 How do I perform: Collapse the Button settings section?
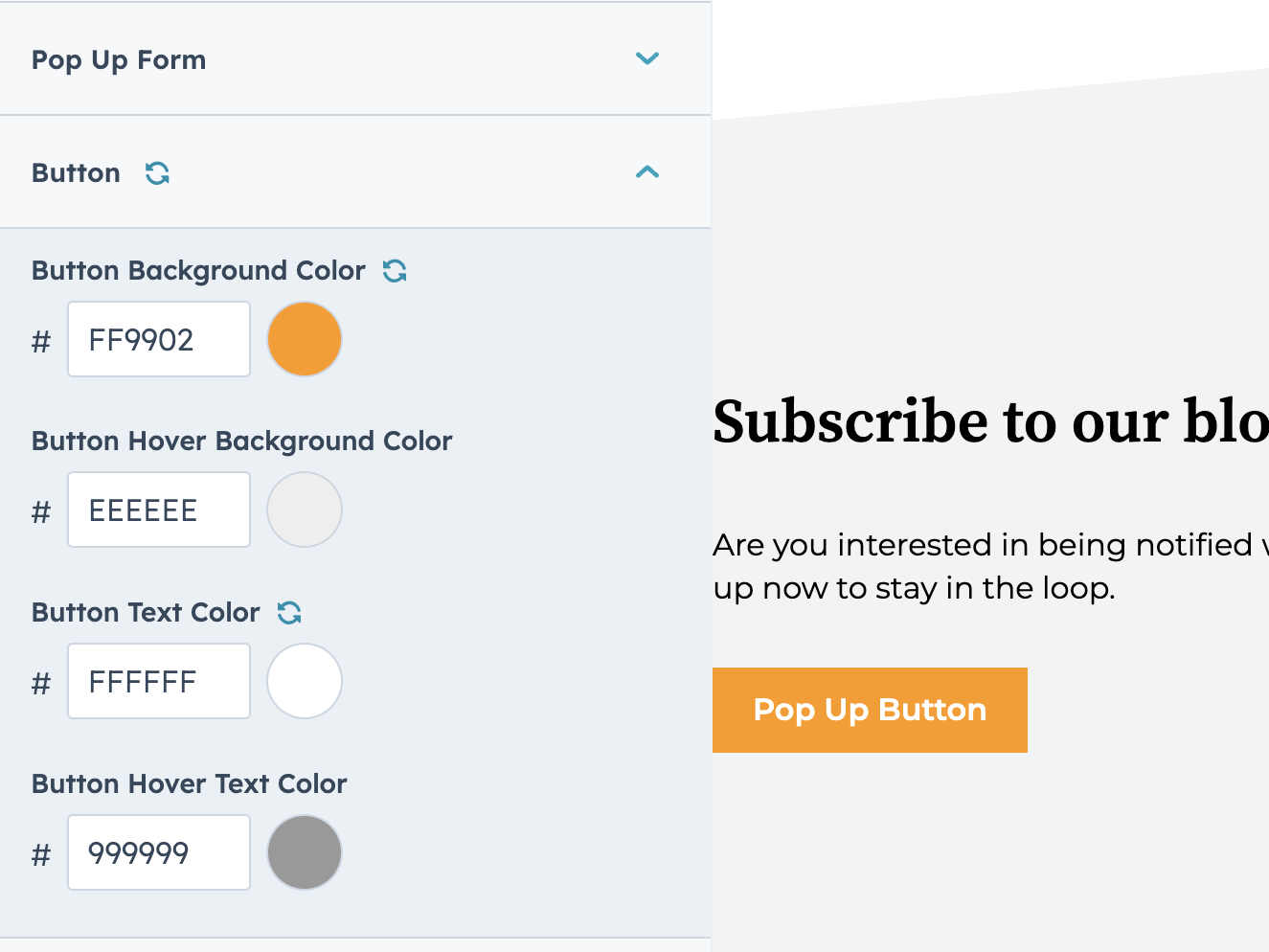pyautogui.click(x=648, y=173)
